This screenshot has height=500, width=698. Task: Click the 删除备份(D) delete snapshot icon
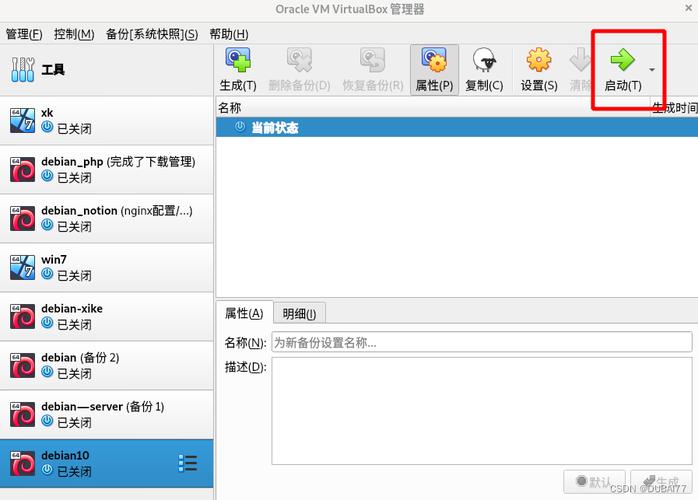(299, 60)
